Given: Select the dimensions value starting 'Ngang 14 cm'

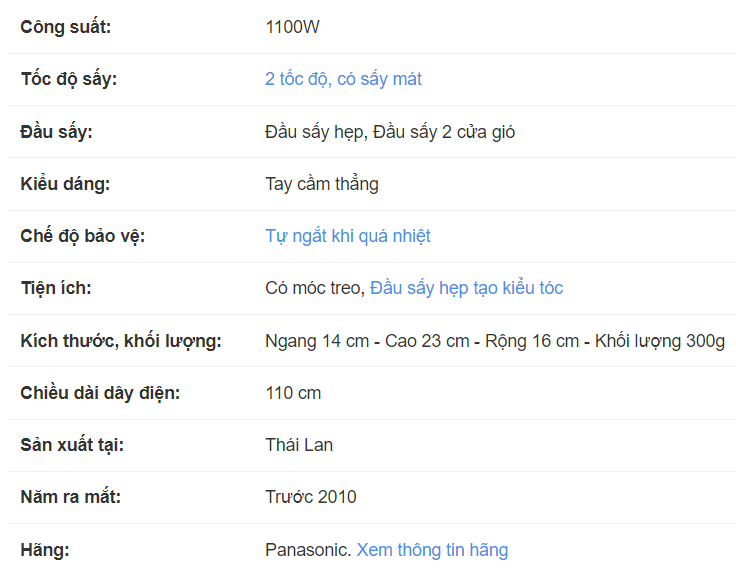Looking at the screenshot, I should click(x=495, y=341).
